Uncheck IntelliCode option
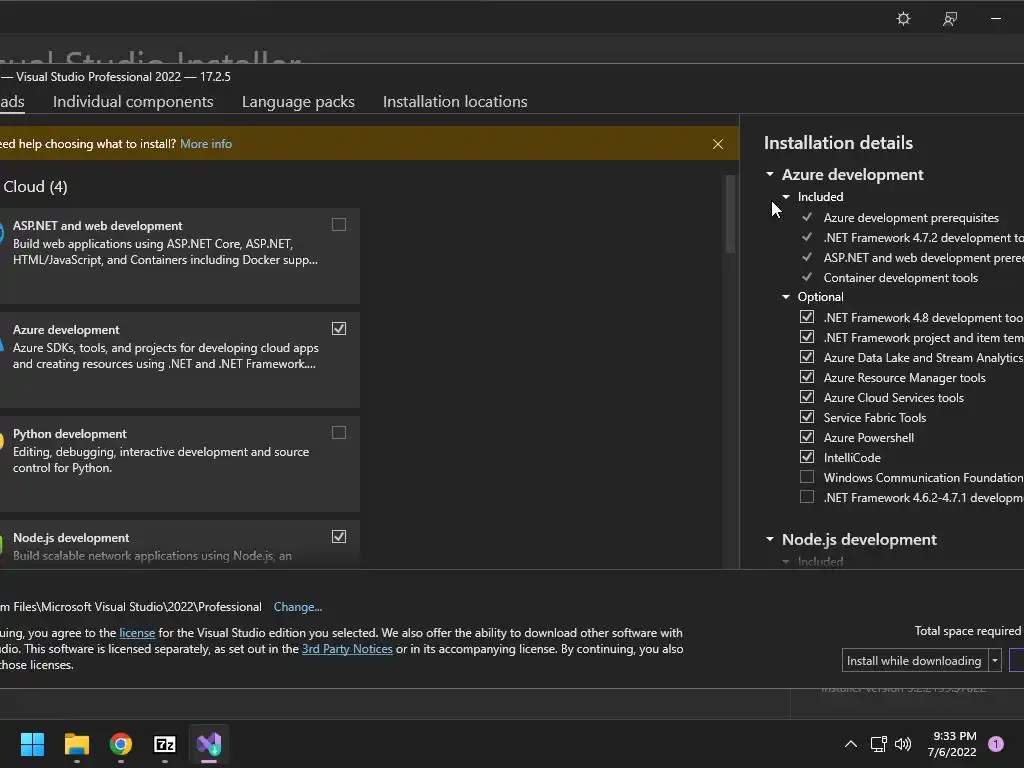This screenshot has width=1024, height=768. (807, 456)
